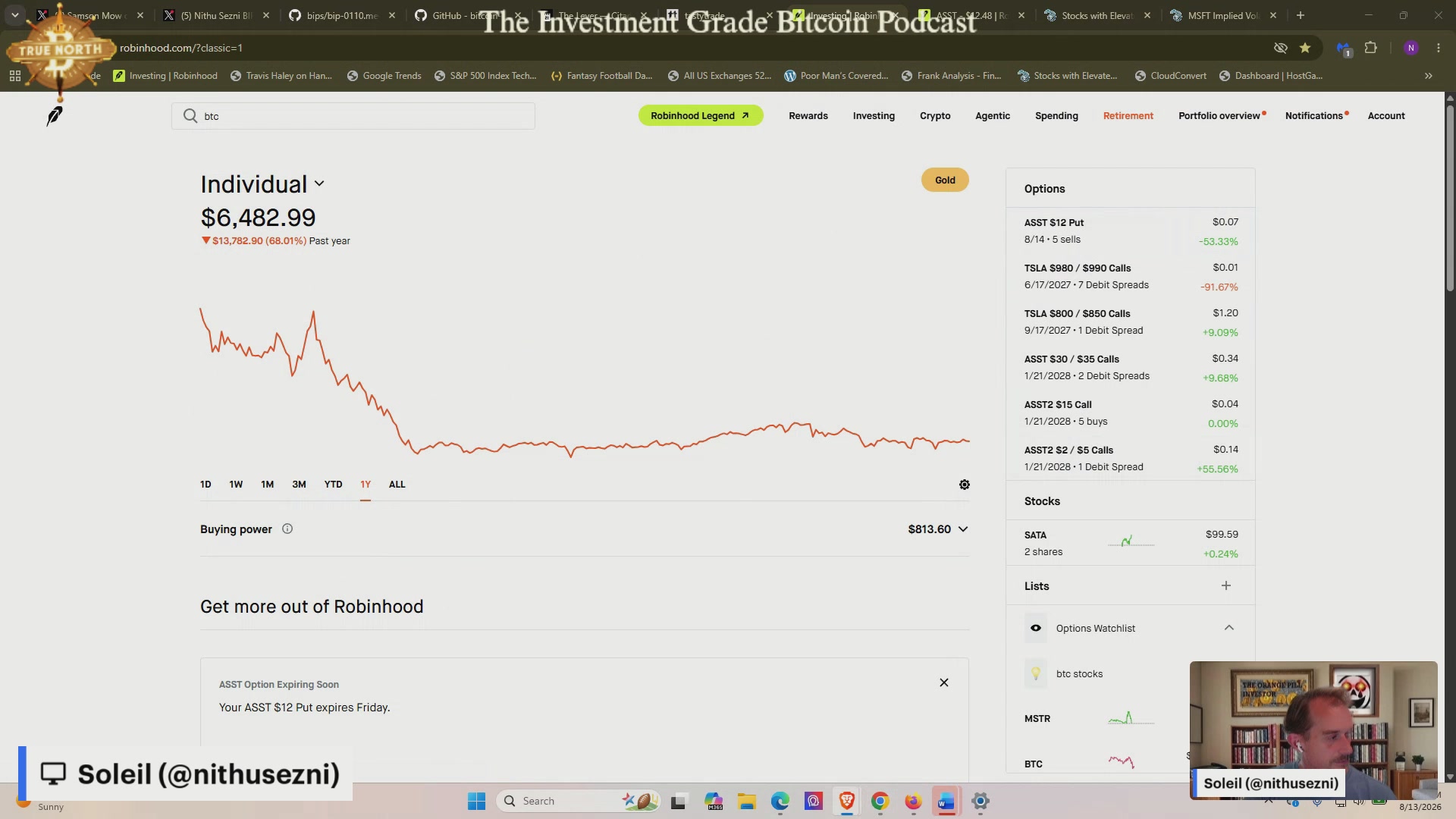The height and width of the screenshot is (819, 1456).
Task: Add a new list with plus icon
Action: tap(1226, 585)
